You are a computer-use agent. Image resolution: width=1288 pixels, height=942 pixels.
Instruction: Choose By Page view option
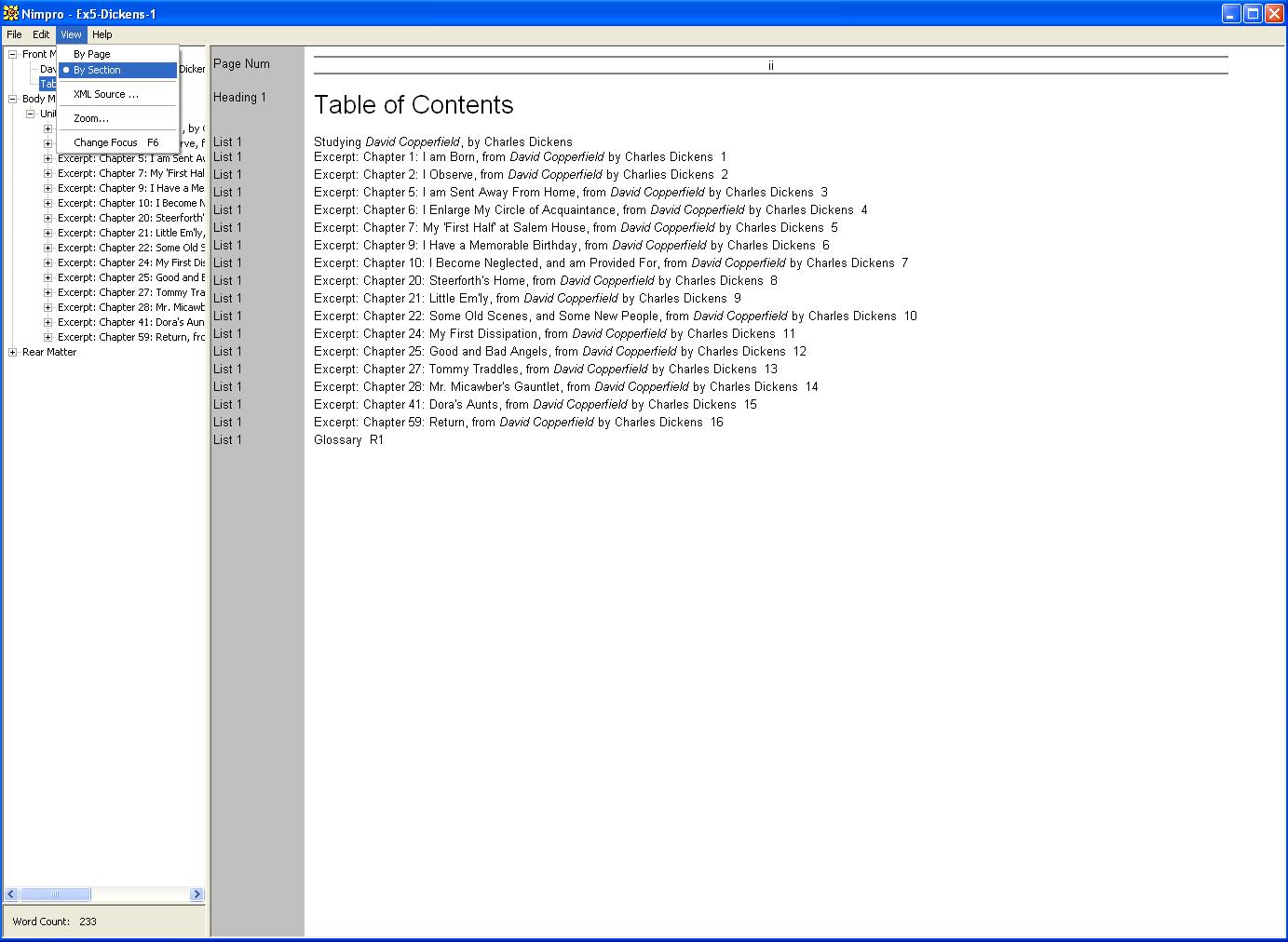(117, 54)
